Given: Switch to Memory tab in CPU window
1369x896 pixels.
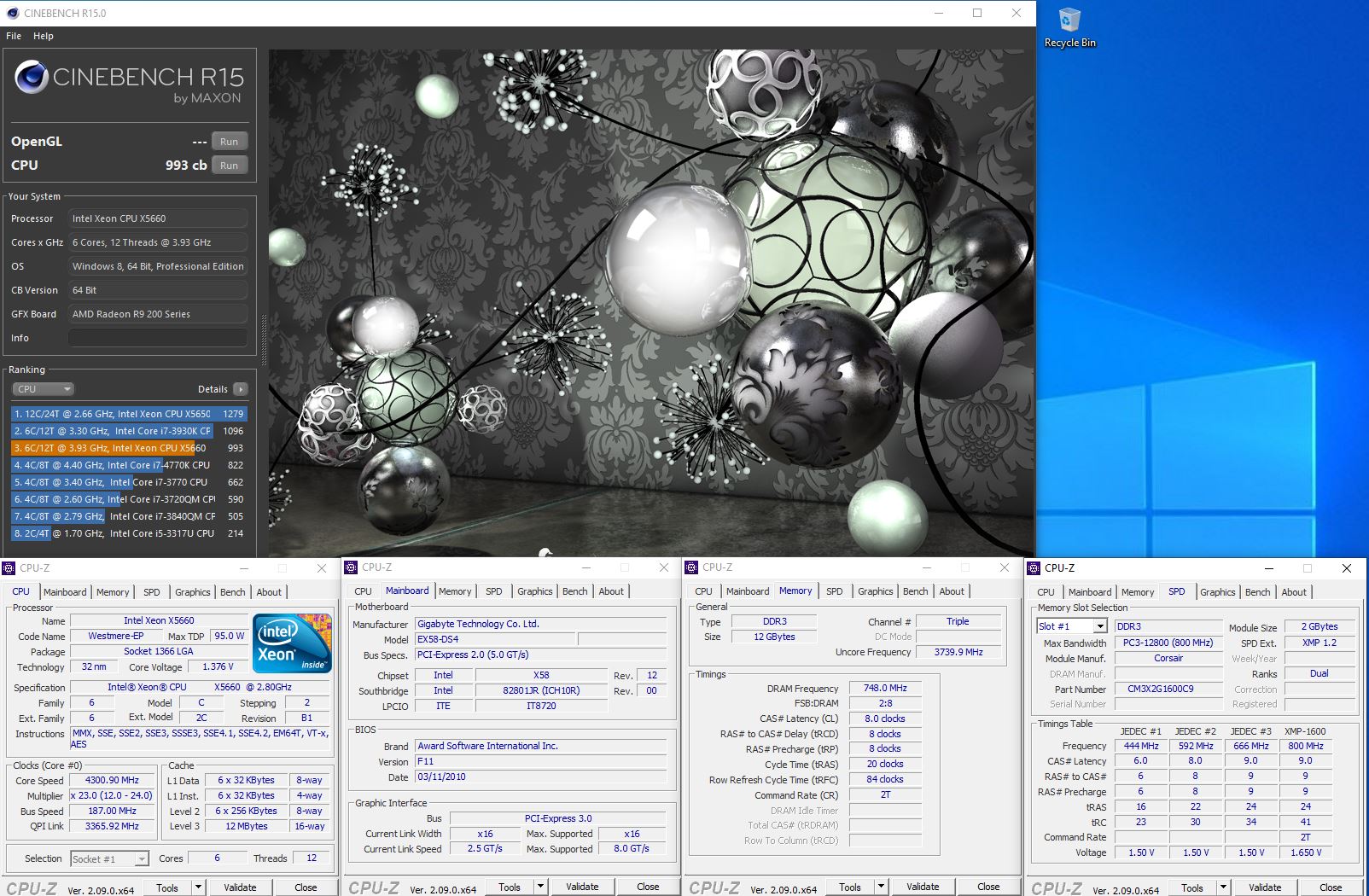Looking at the screenshot, I should click(113, 592).
